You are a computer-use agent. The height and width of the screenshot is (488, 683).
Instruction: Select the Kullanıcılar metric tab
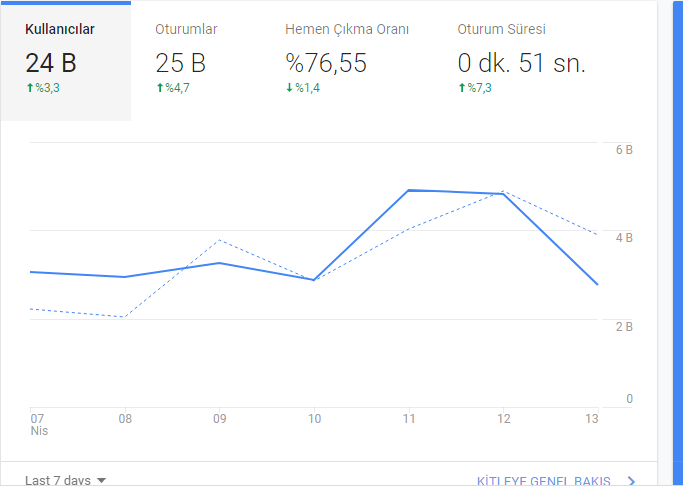click(66, 61)
